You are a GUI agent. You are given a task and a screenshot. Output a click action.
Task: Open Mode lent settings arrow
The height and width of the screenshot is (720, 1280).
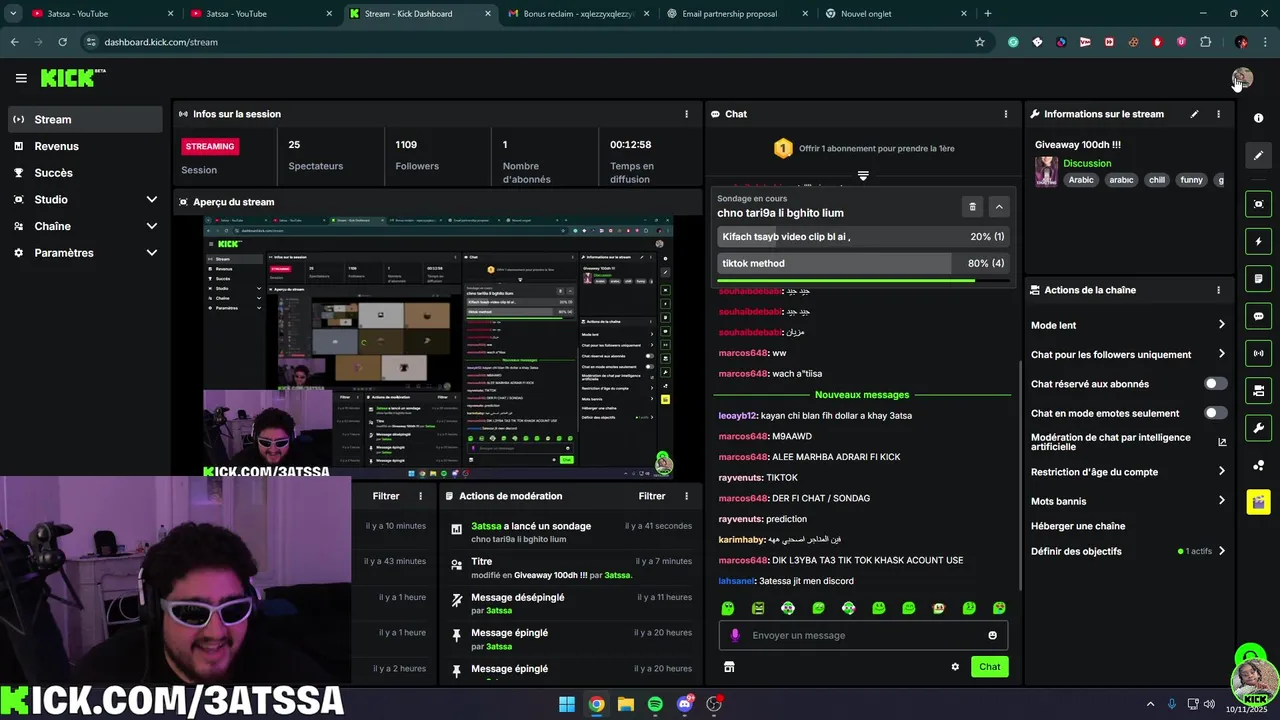point(1221,325)
